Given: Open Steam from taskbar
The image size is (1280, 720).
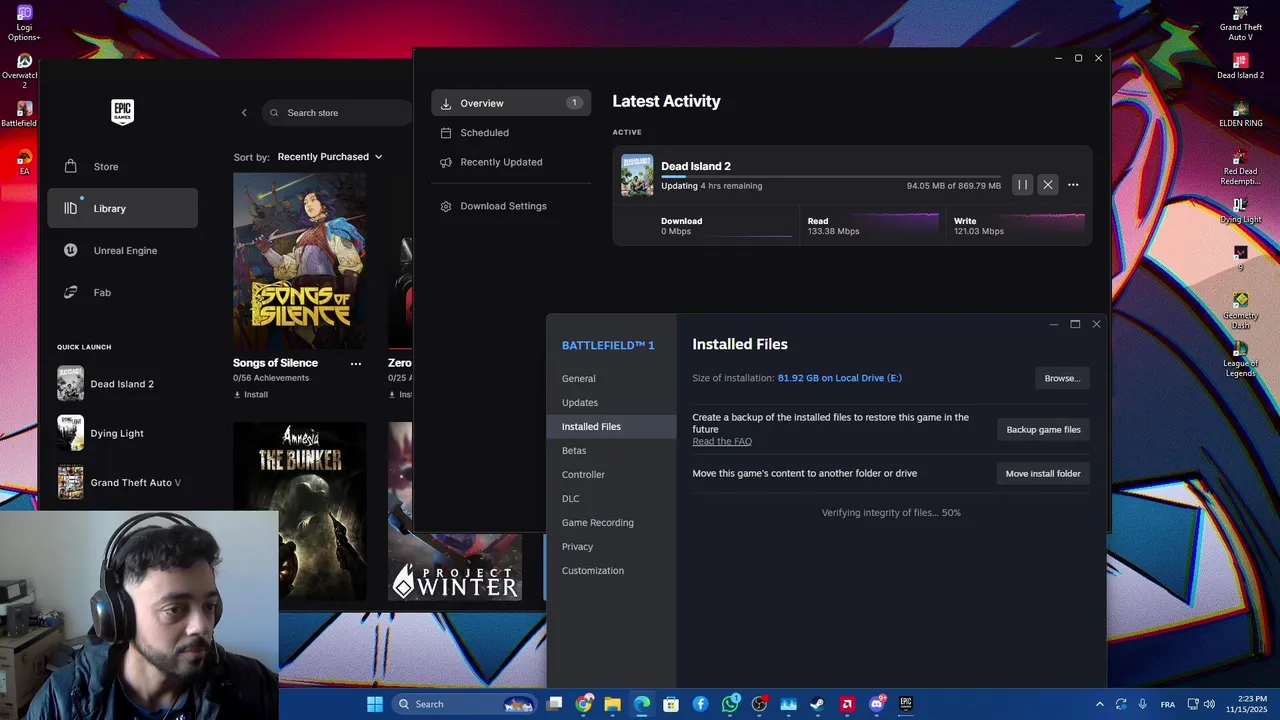Looking at the screenshot, I should point(818,704).
